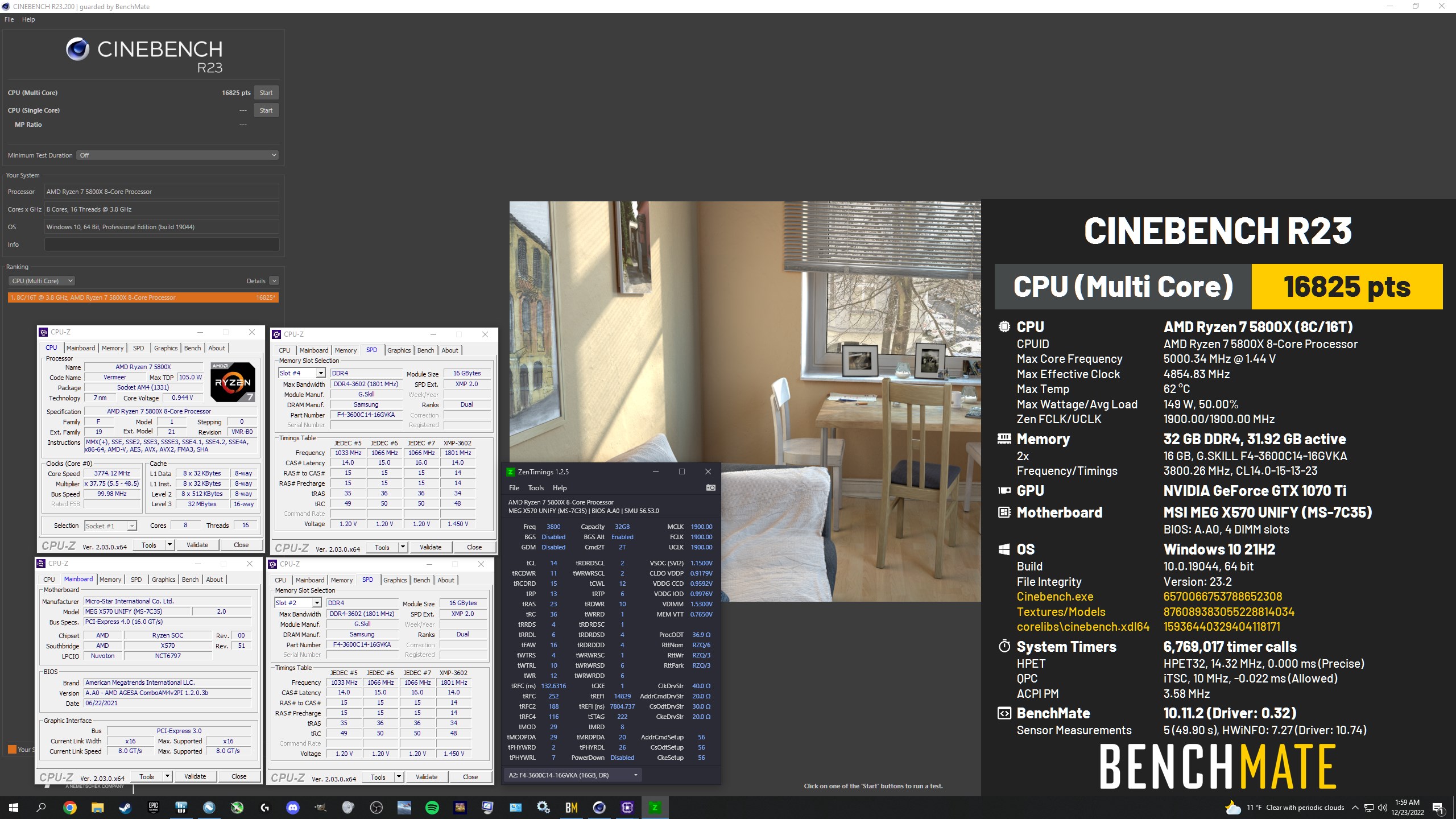The width and height of the screenshot is (1456, 819).
Task: Open the gears settings app in taskbar
Action: 543,807
